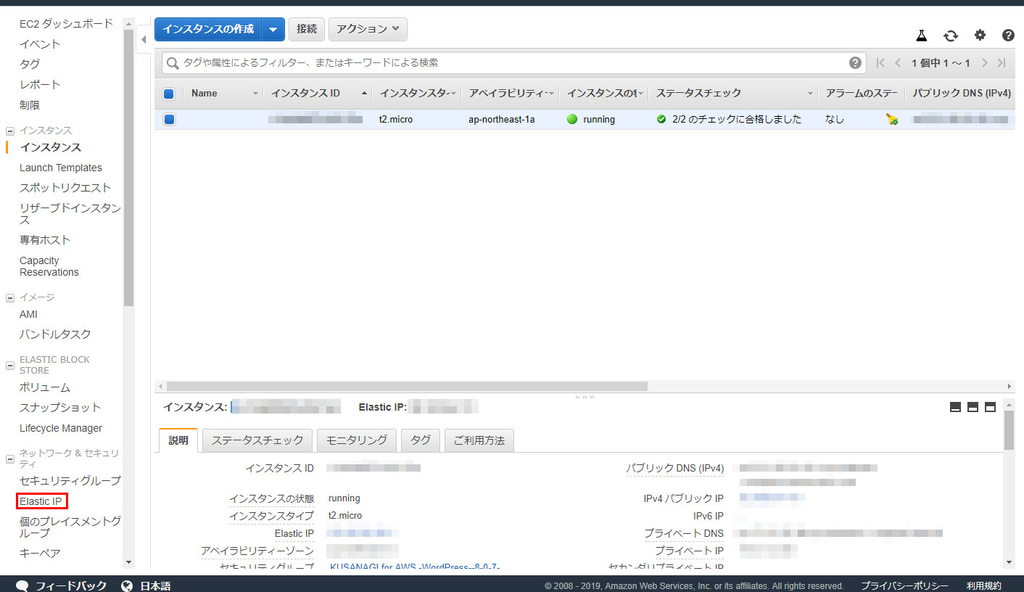Screen dimensions: 1024x592
Task: Open the launch options arrow next to インスタンスの作成
Action: pos(272,28)
